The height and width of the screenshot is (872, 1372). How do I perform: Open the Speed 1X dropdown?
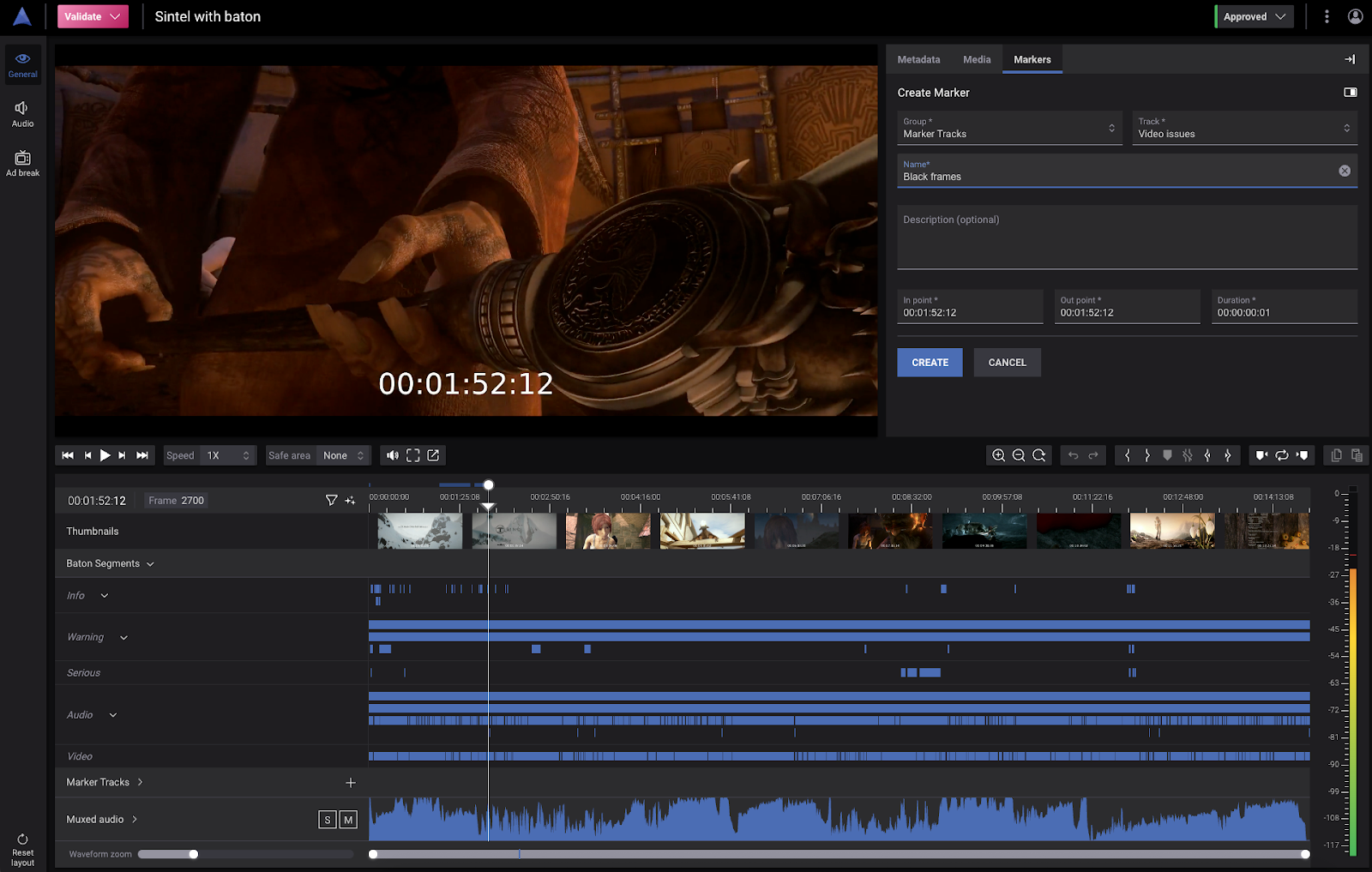click(227, 455)
